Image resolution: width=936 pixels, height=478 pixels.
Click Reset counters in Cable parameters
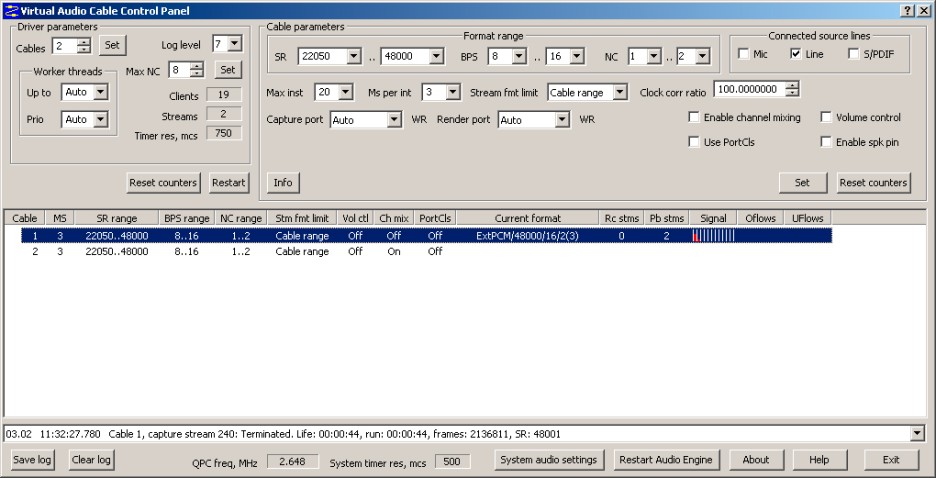[873, 183]
